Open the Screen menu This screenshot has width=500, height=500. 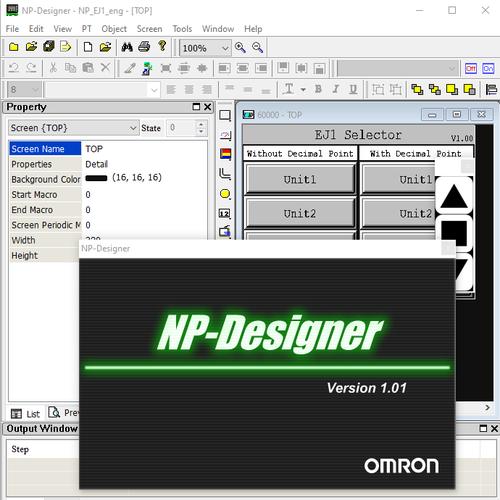coord(149,29)
